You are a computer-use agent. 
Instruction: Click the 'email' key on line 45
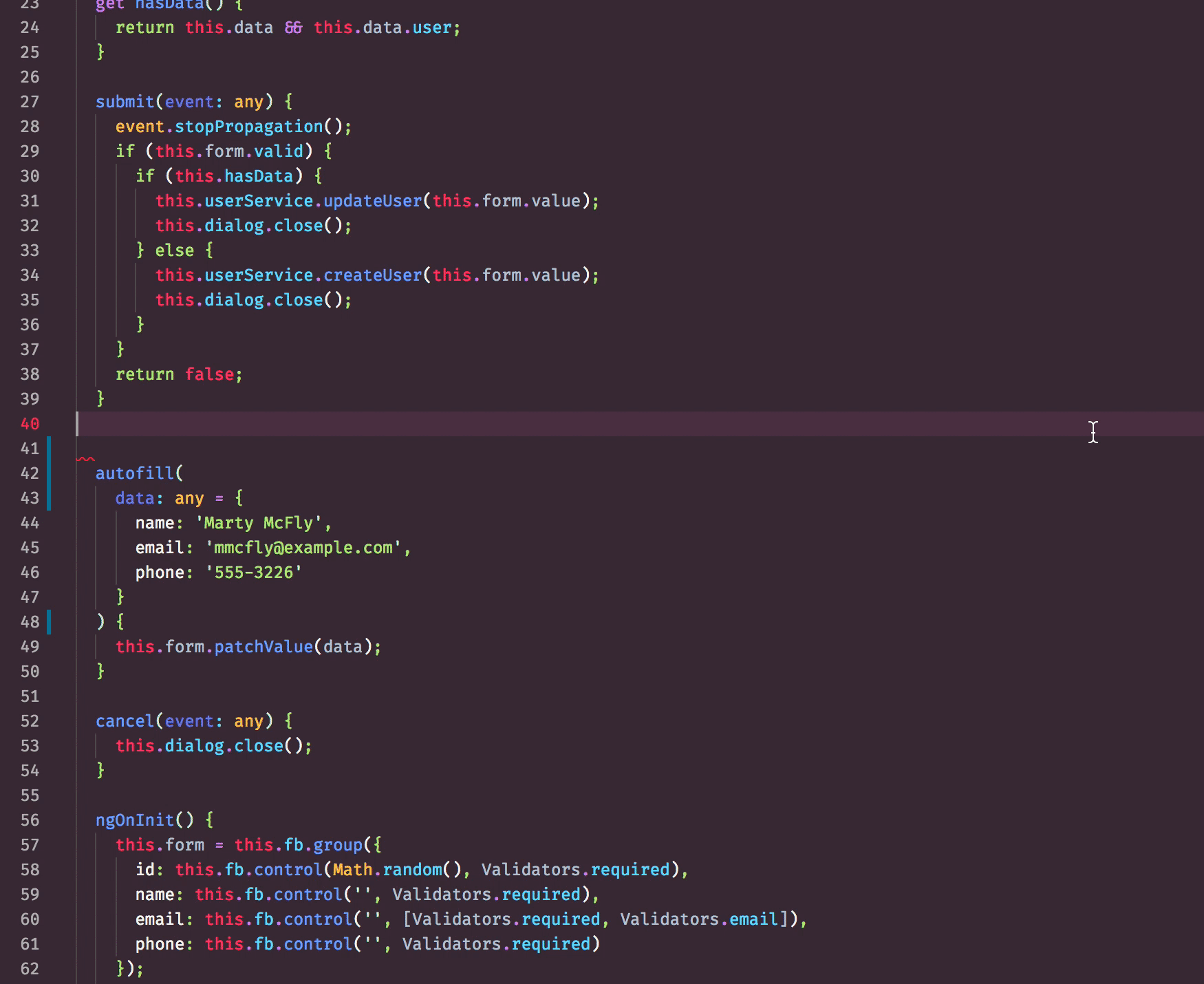[x=160, y=548]
